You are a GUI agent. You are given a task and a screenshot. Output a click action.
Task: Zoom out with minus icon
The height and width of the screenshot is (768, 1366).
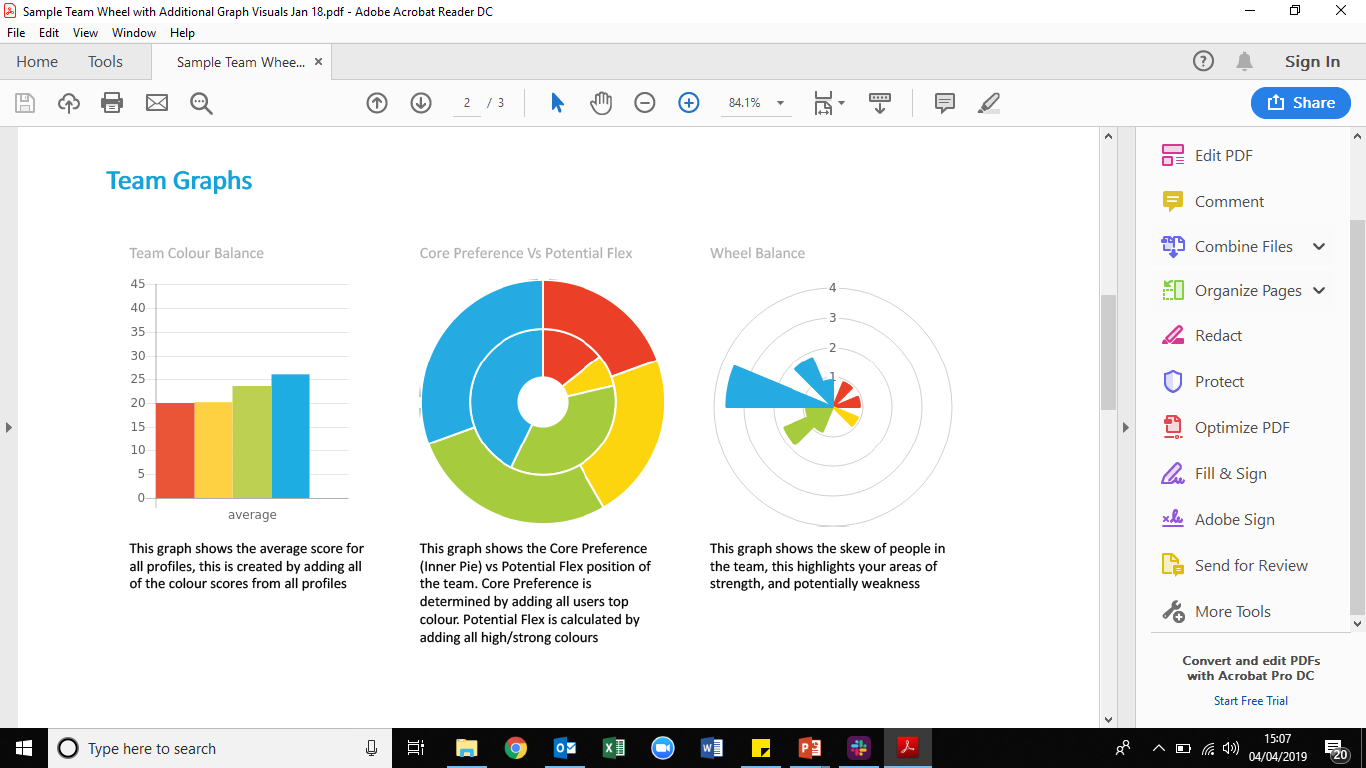click(645, 103)
